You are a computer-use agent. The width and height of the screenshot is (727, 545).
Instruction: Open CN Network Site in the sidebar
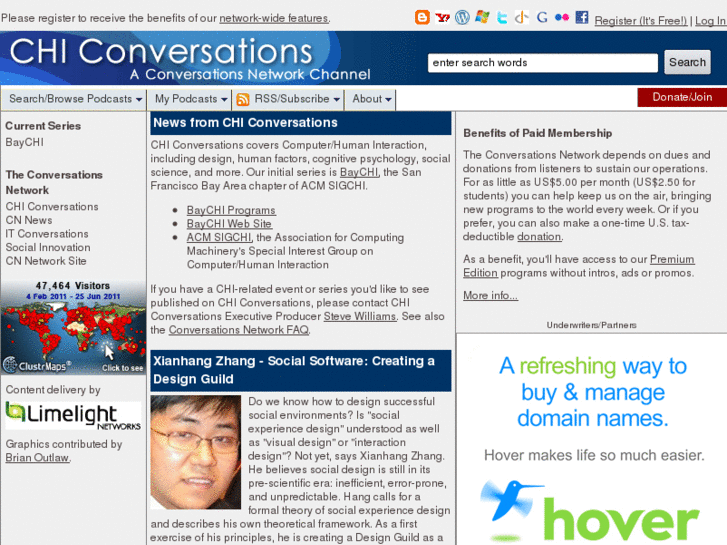click(46, 261)
